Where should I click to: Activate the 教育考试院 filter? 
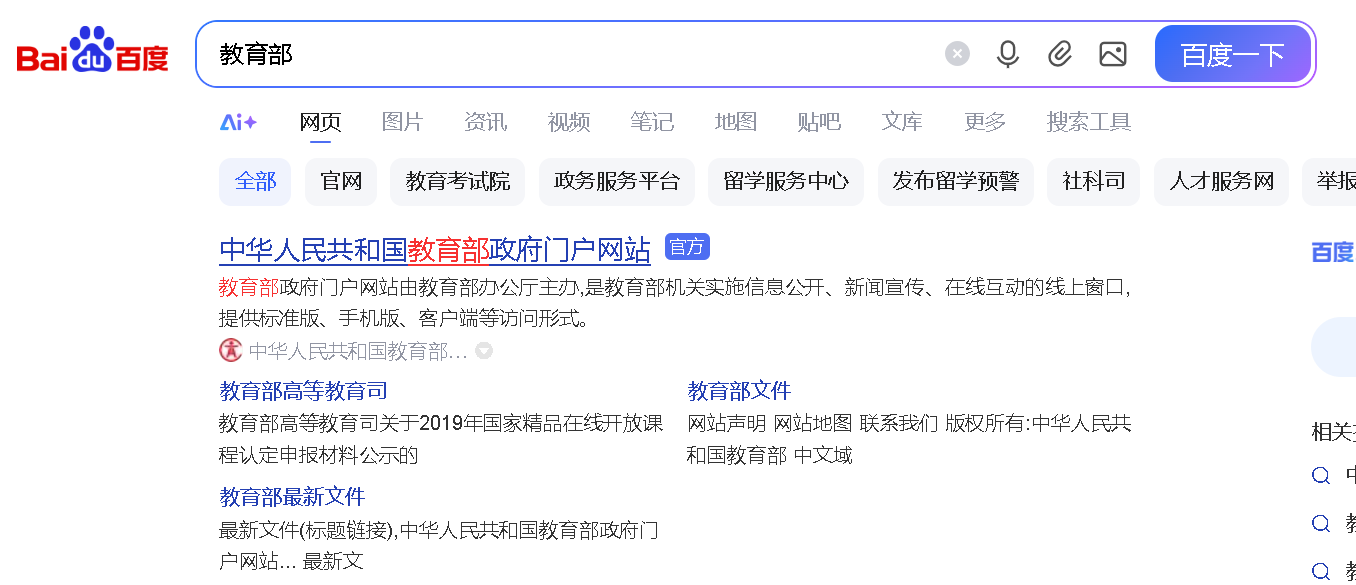point(457,181)
